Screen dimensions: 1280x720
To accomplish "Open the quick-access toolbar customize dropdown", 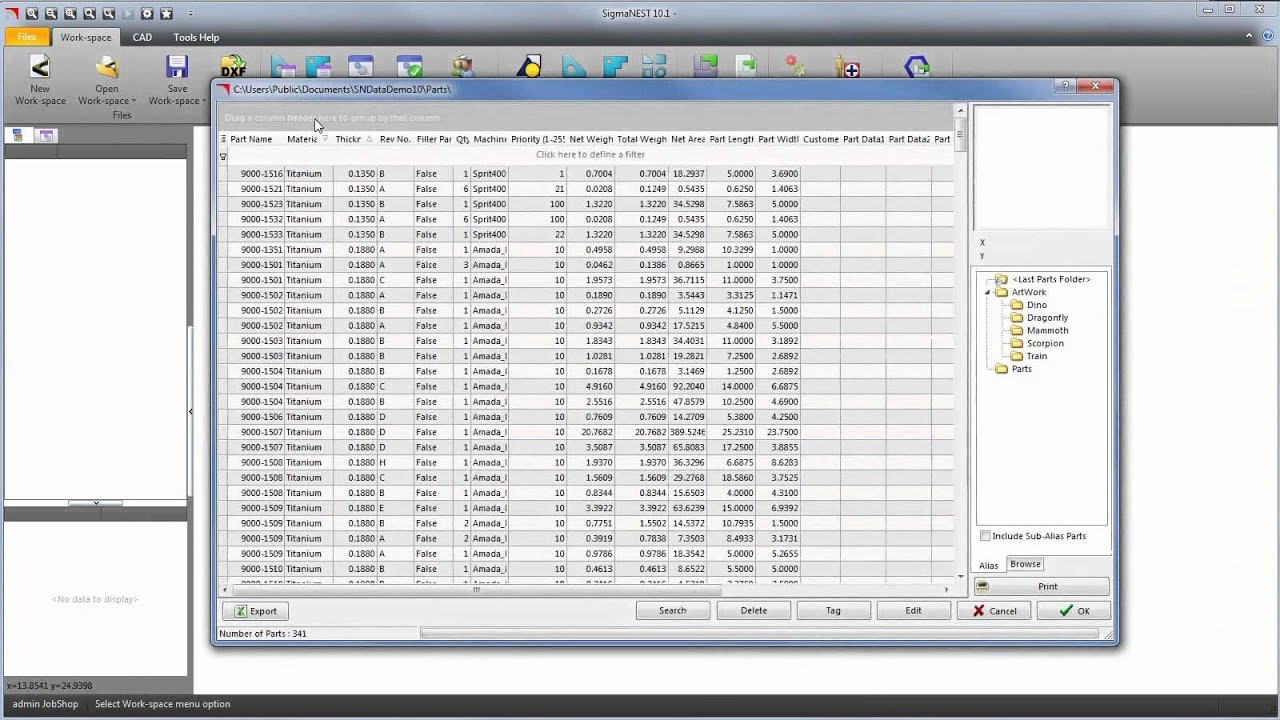I will coord(191,13).
